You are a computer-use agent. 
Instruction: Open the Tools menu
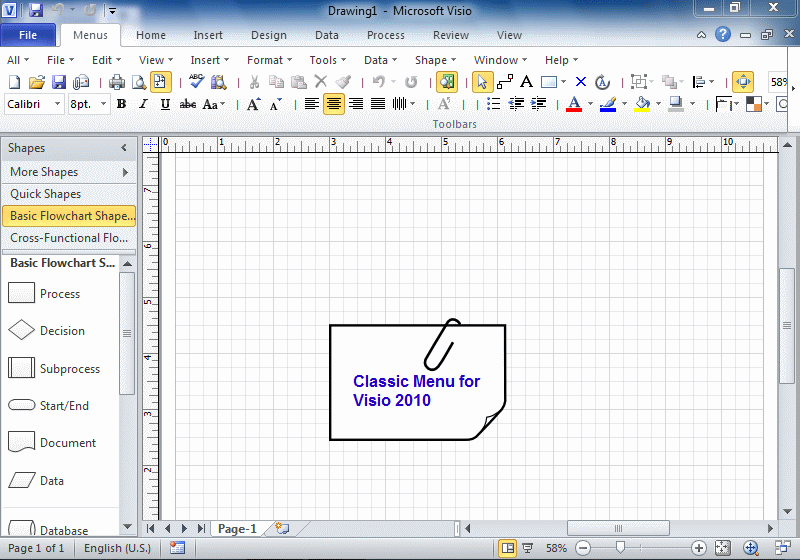328,60
